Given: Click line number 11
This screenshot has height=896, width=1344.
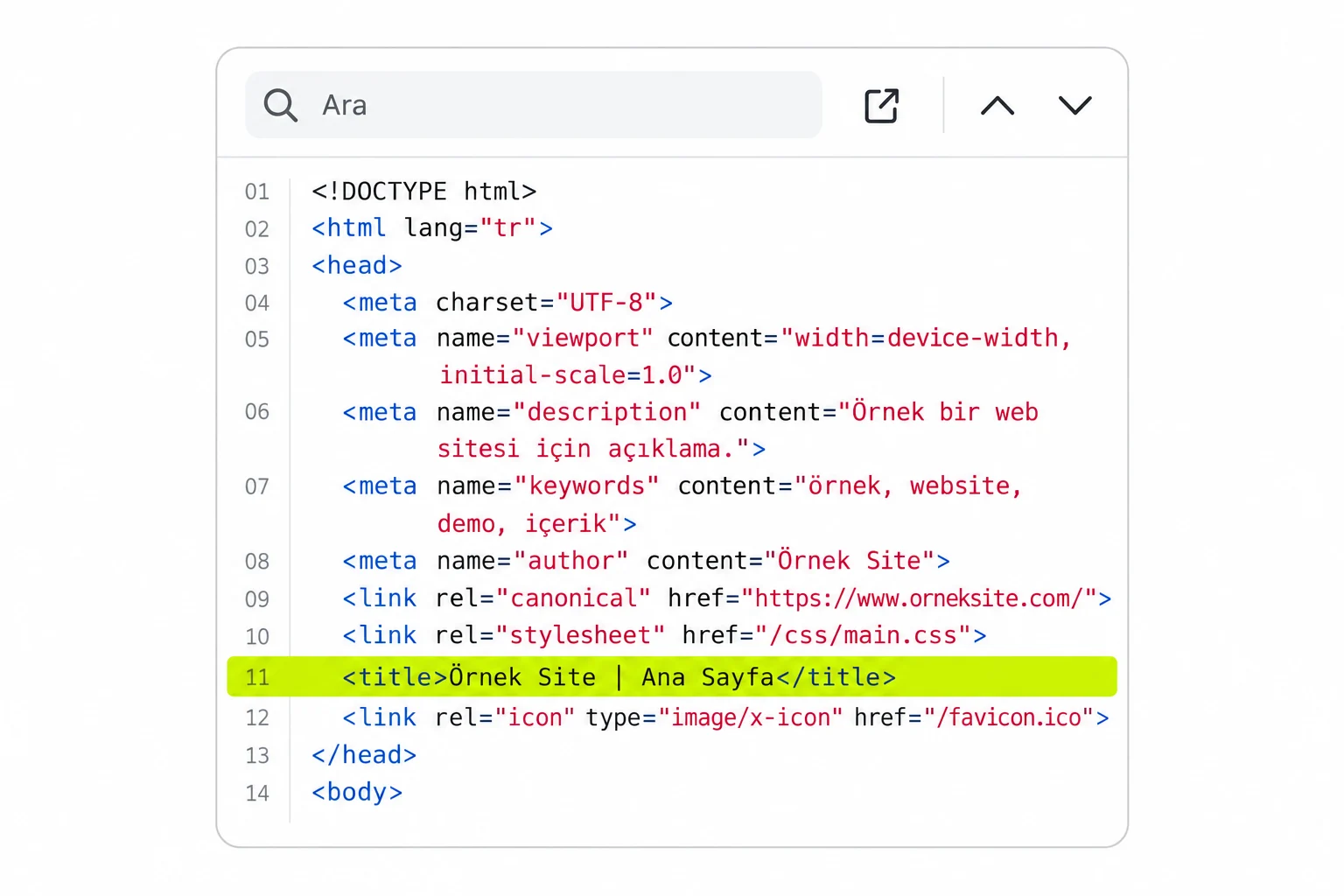Looking at the screenshot, I should [x=257, y=677].
